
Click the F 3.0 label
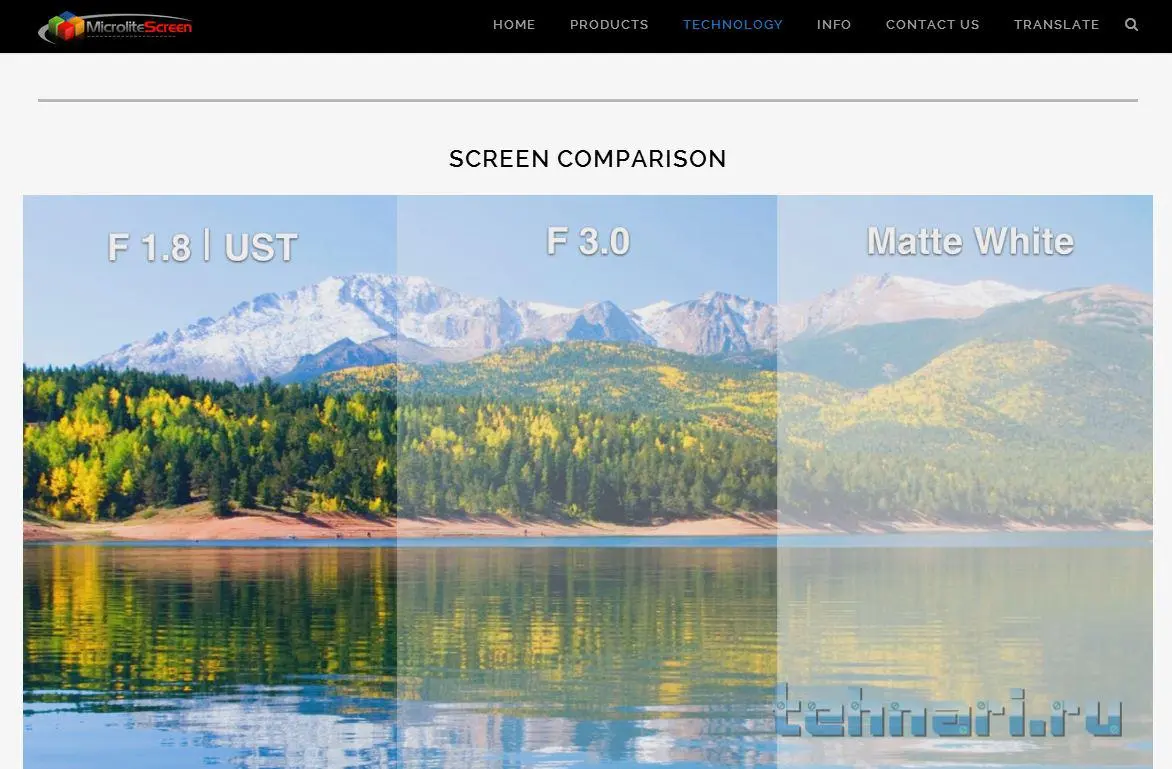588,241
